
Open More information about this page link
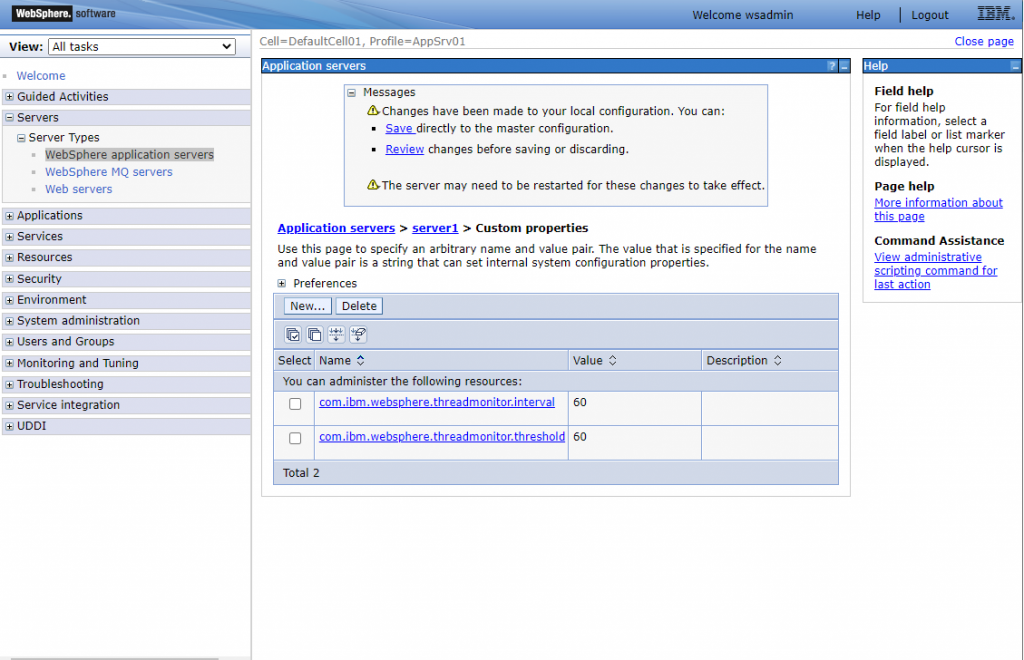938,210
